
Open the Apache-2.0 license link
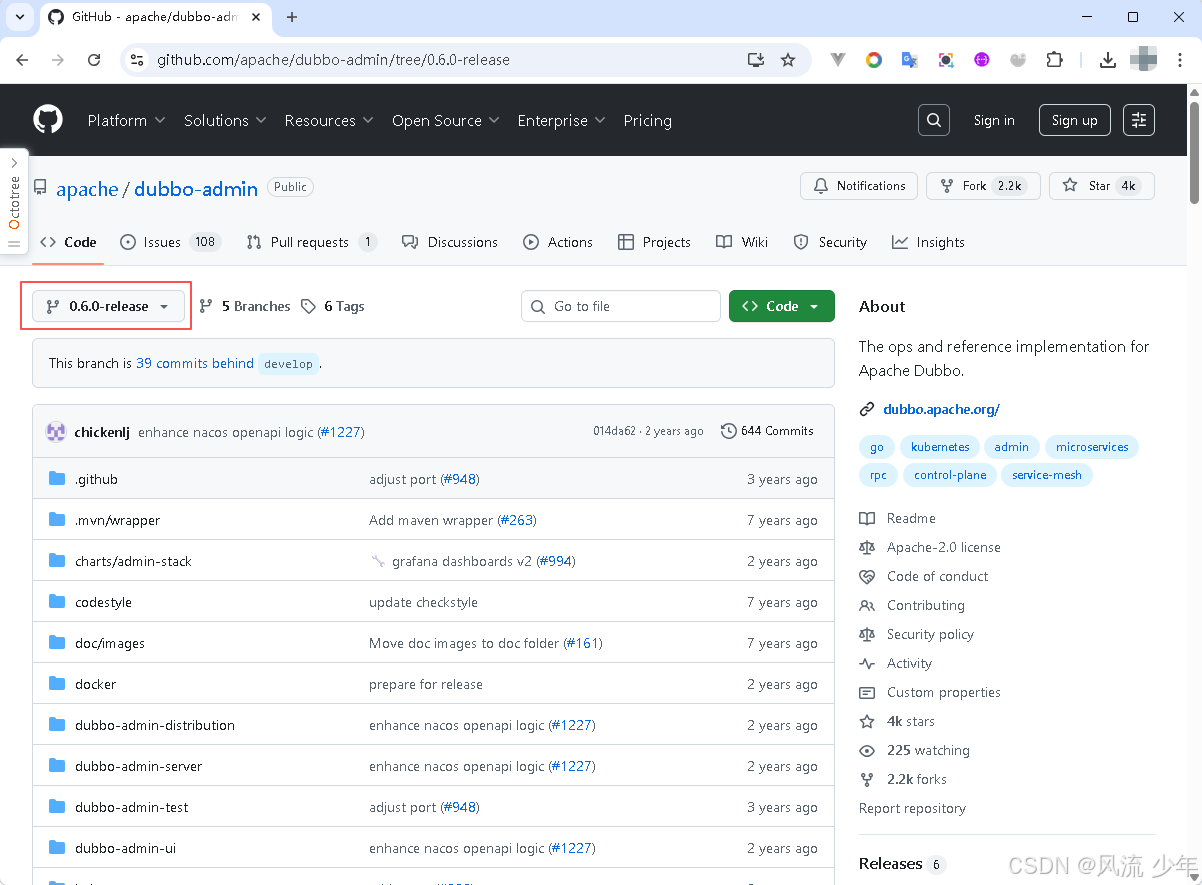[x=943, y=547]
